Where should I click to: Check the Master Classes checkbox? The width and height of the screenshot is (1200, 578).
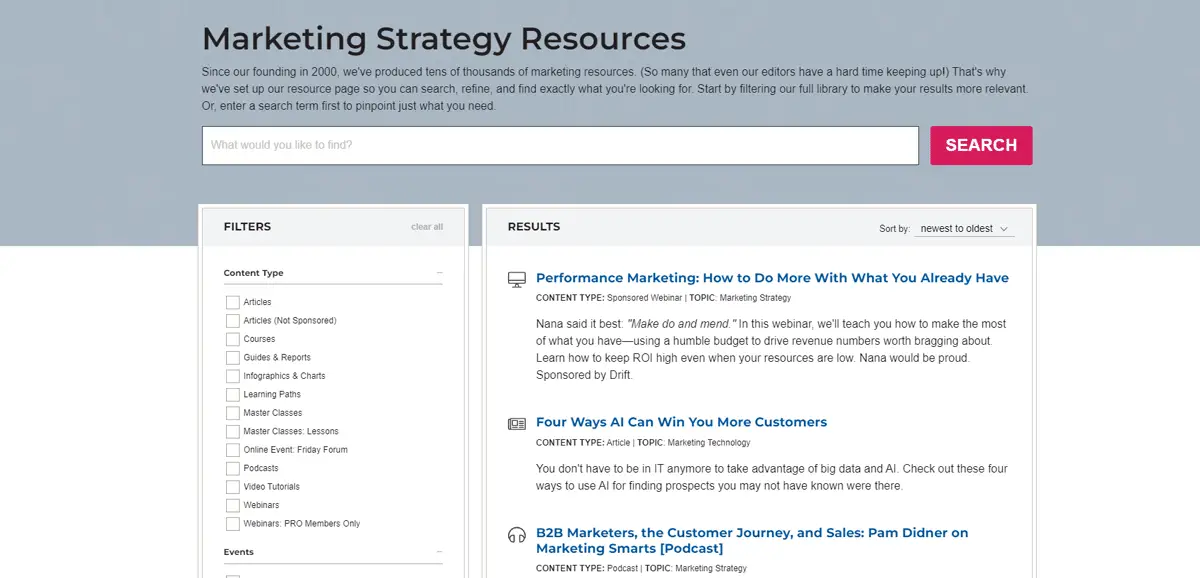pyautogui.click(x=233, y=413)
